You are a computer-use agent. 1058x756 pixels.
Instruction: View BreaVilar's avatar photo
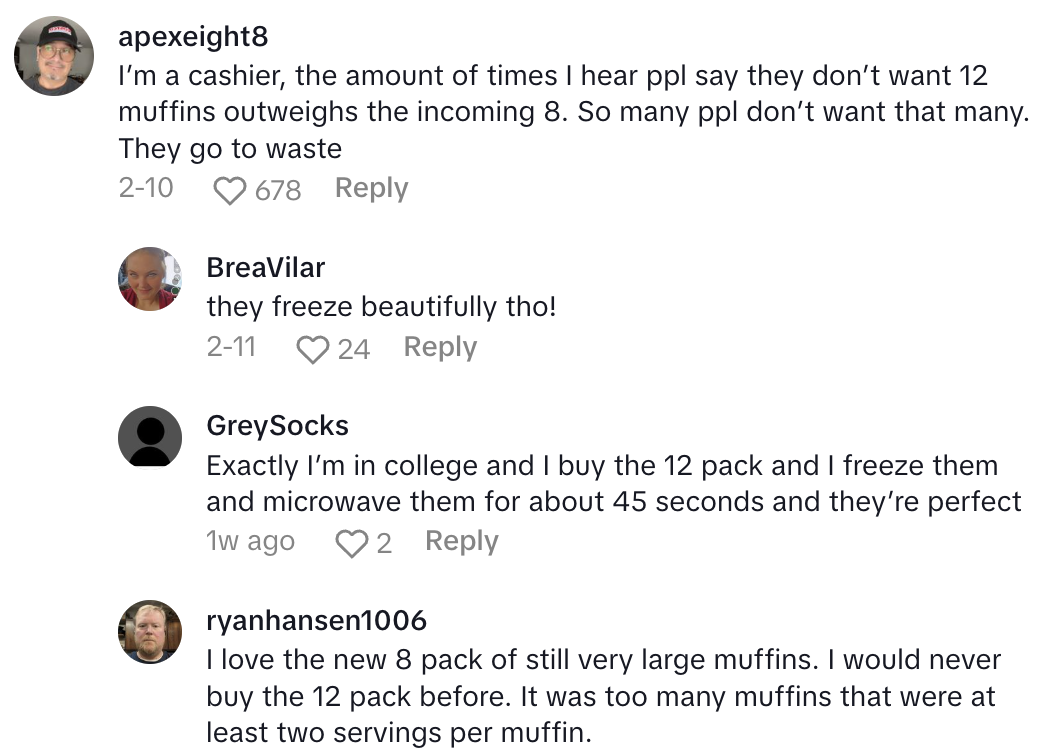[150, 278]
